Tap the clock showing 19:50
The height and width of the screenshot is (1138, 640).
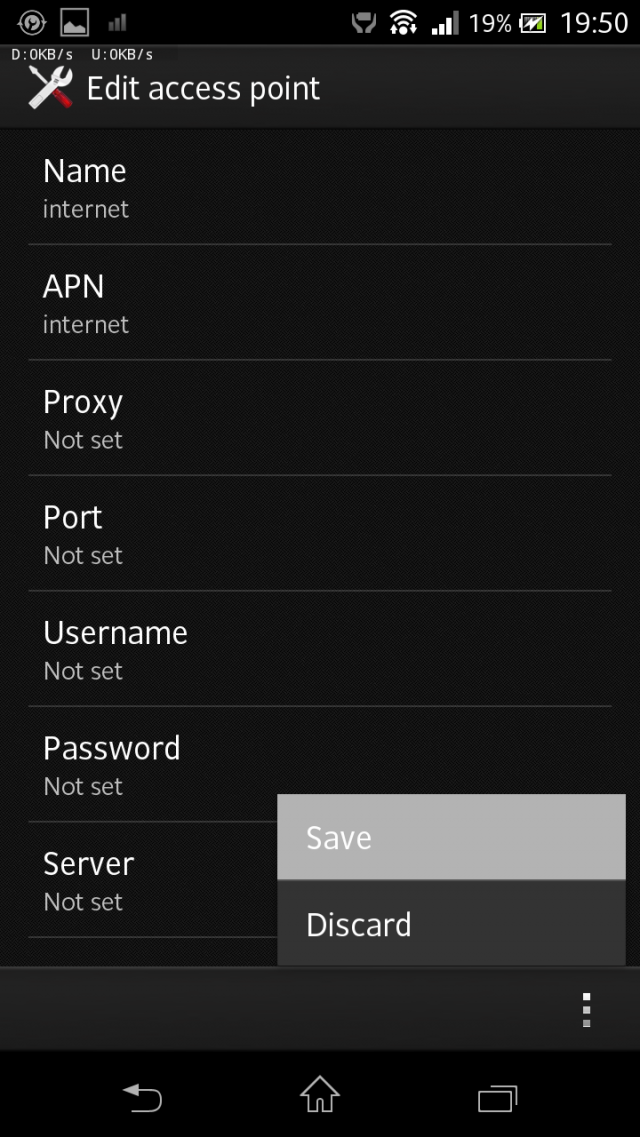(x=594, y=23)
